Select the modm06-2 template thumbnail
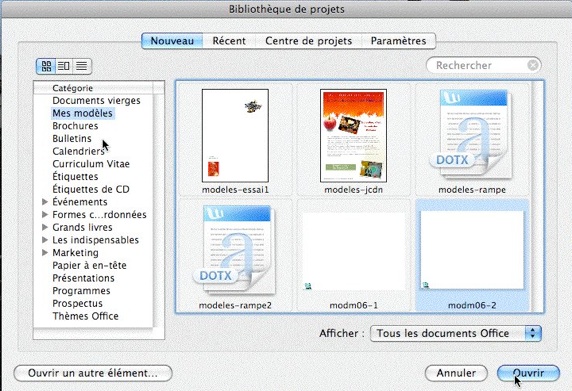 [x=472, y=250]
